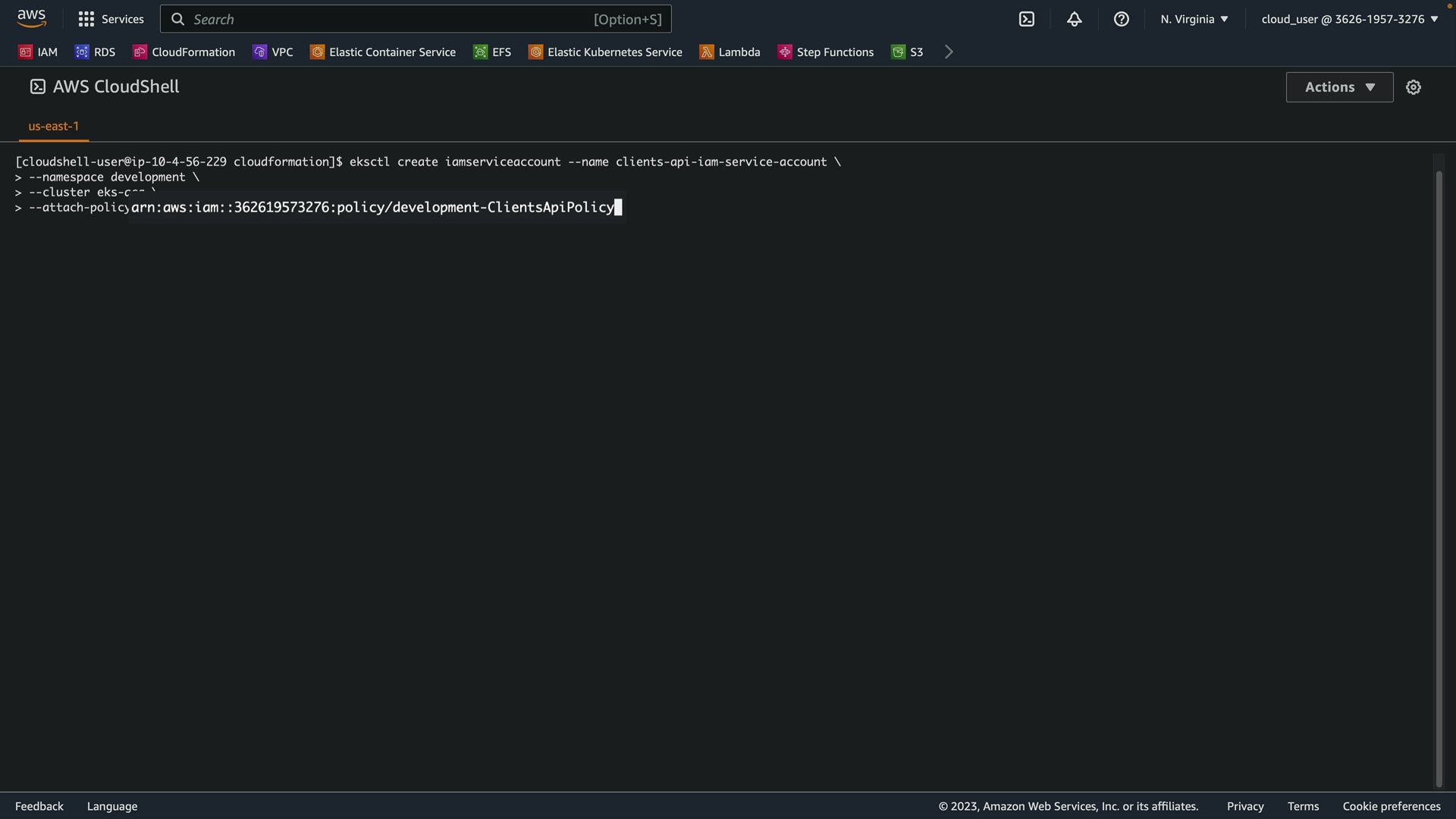Viewport: 1456px width, 819px height.
Task: Open the Services grid menu
Action: (x=111, y=19)
